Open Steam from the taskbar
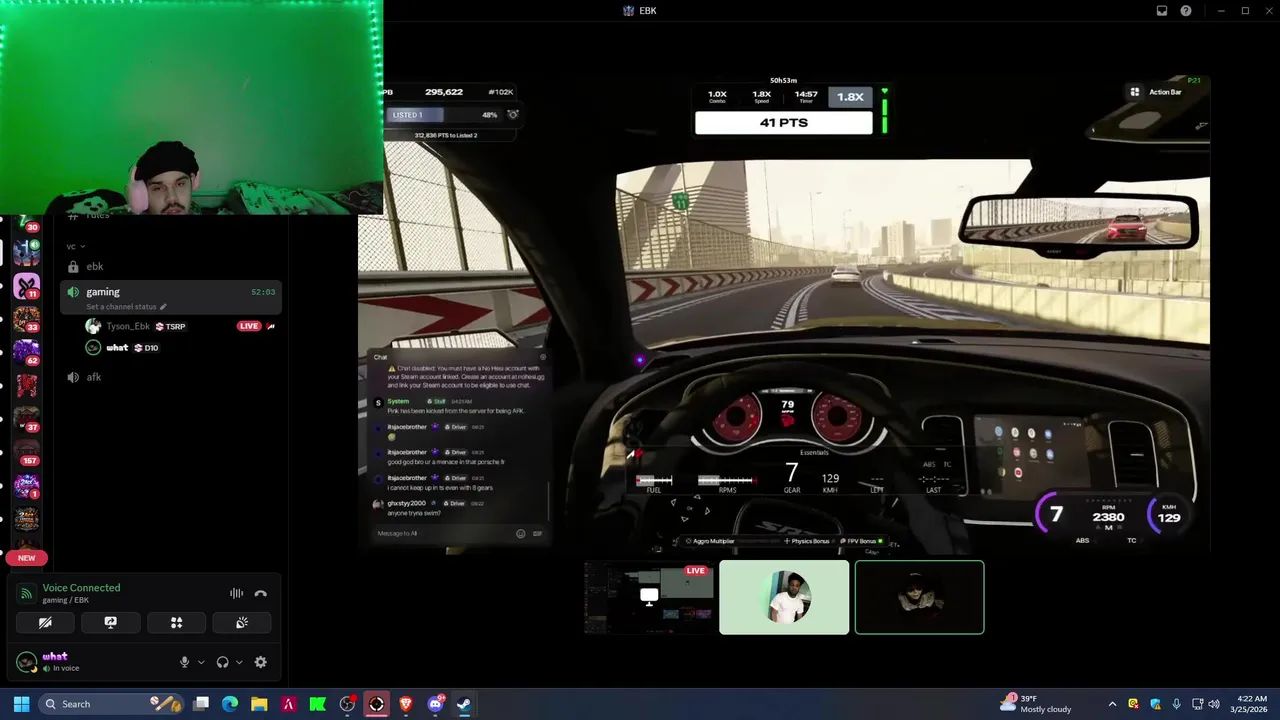This screenshot has width=1280, height=720. click(464, 704)
